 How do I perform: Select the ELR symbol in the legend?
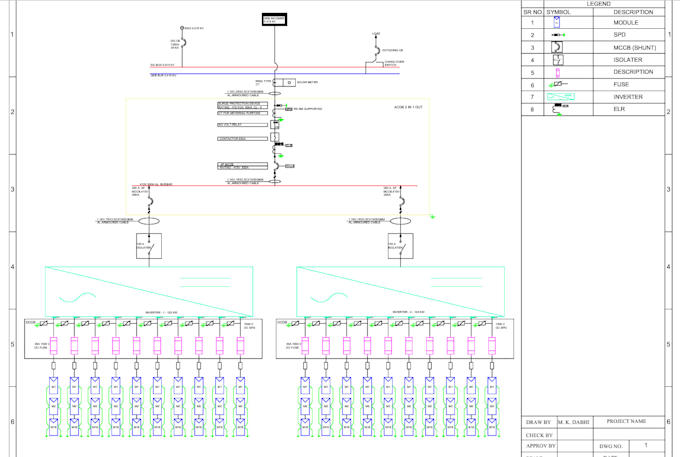click(x=559, y=109)
